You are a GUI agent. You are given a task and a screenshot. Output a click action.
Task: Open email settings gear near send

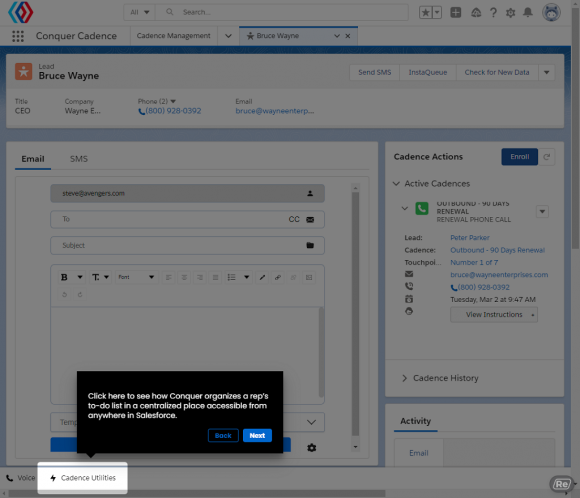pos(311,448)
